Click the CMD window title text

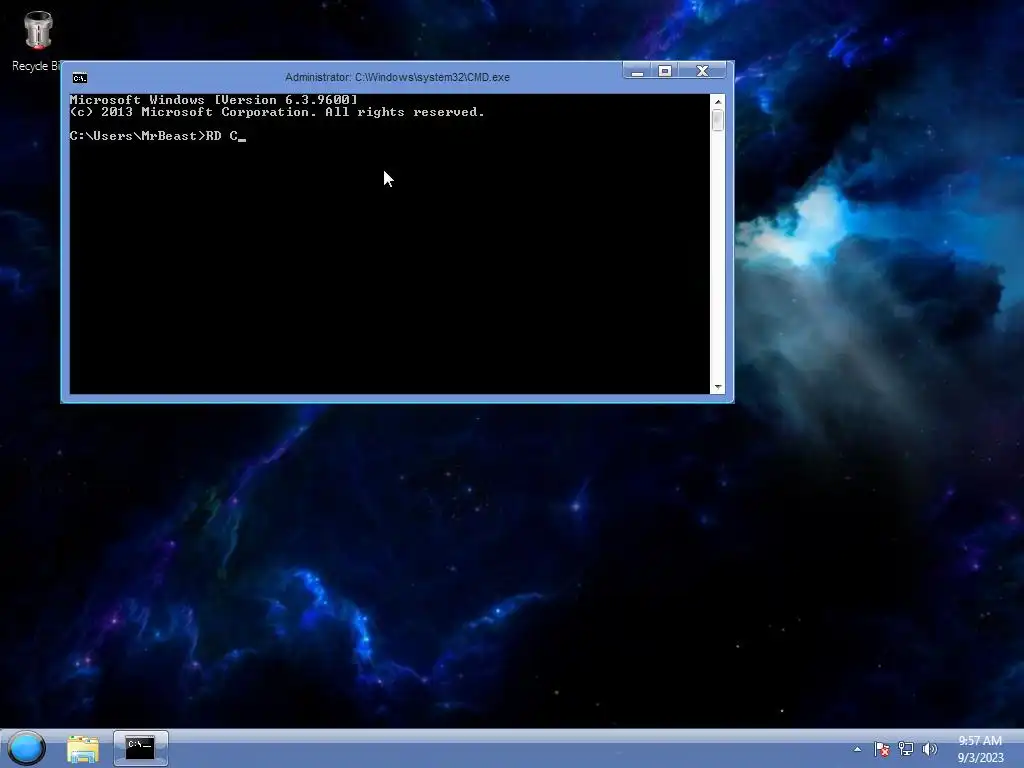coord(397,77)
